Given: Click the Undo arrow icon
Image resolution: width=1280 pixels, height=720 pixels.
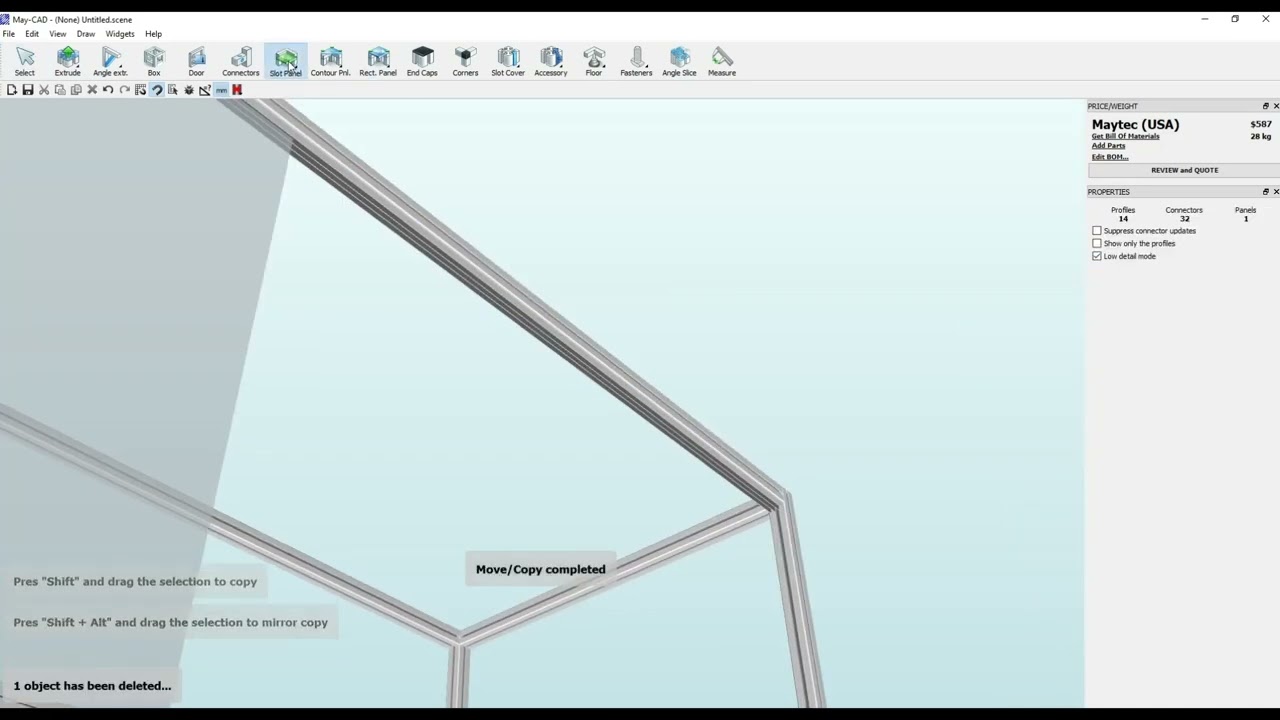Looking at the screenshot, I should tap(108, 90).
